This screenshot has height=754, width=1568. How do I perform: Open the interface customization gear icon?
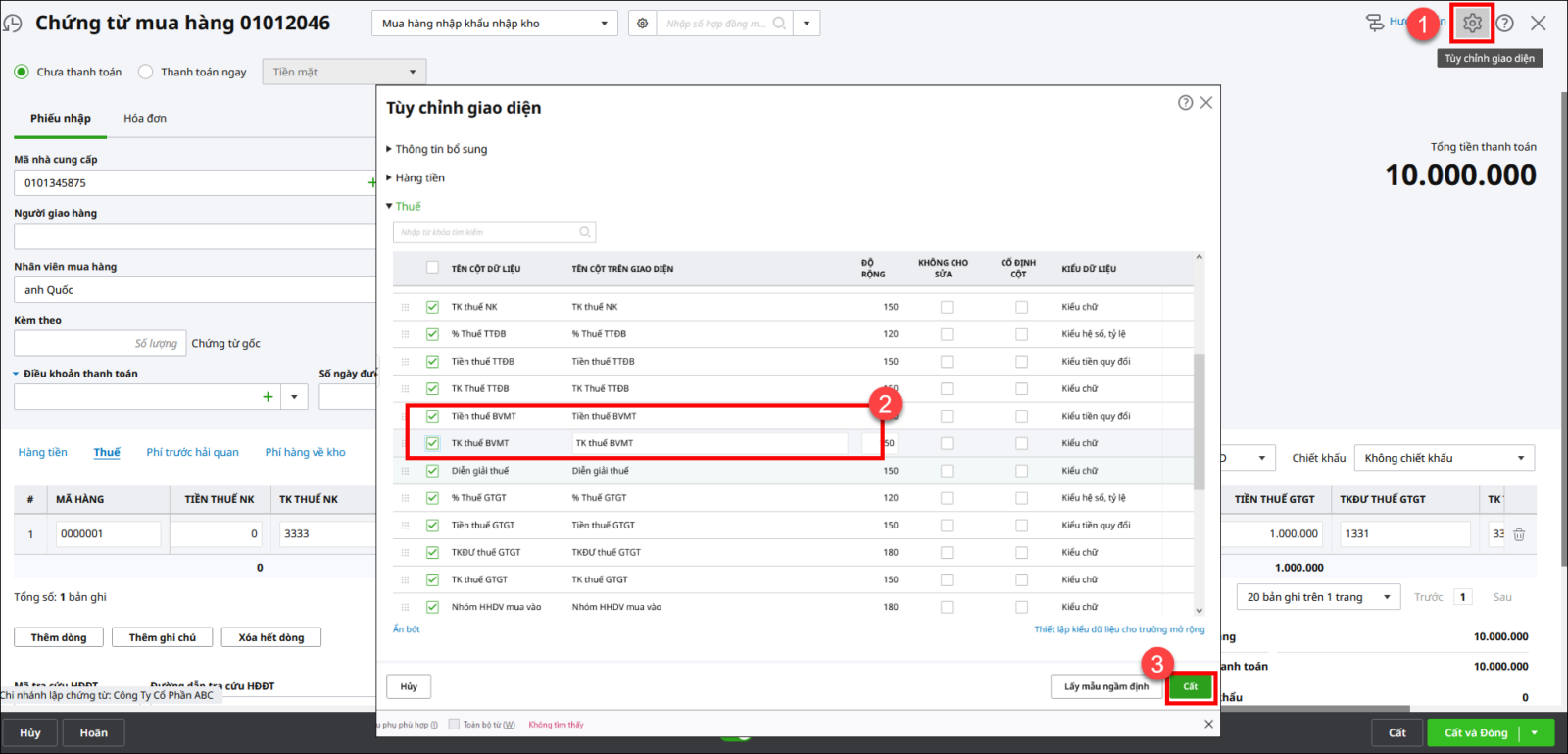coord(1472,23)
